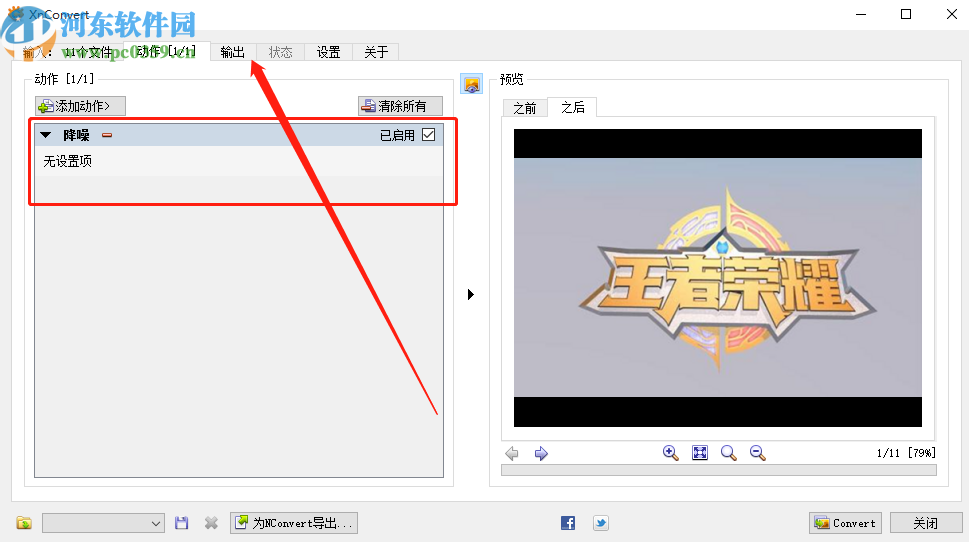Viewport: 969px width, 542px height.
Task: Open the script preset dropdown
Action: coord(103,523)
